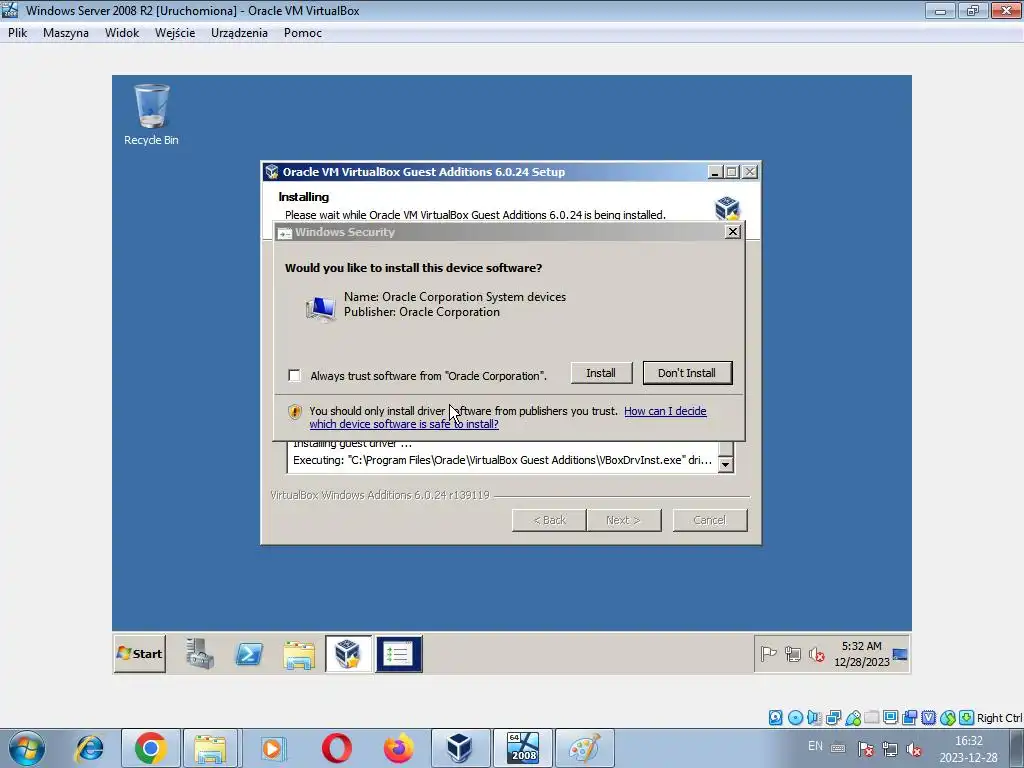Viewport: 1024px width, 768px height.
Task: Close the Windows Security dialog
Action: click(x=733, y=232)
